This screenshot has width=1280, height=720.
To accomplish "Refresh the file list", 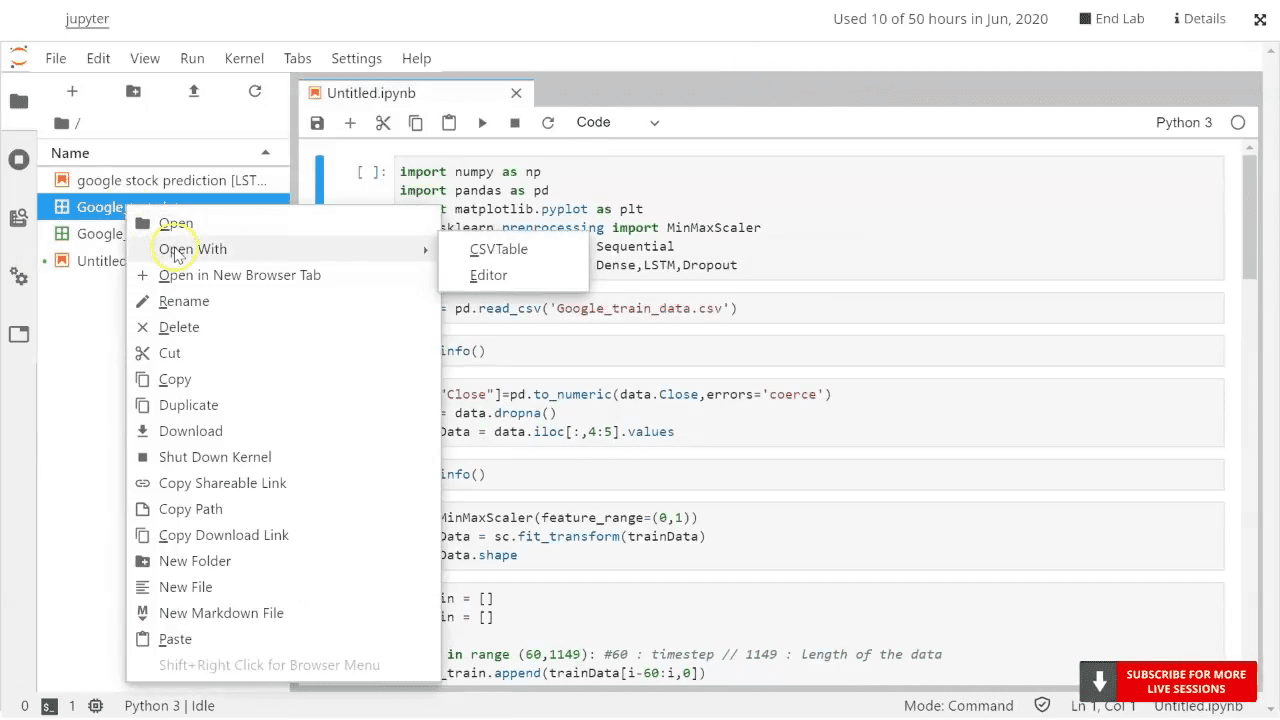I will (255, 91).
